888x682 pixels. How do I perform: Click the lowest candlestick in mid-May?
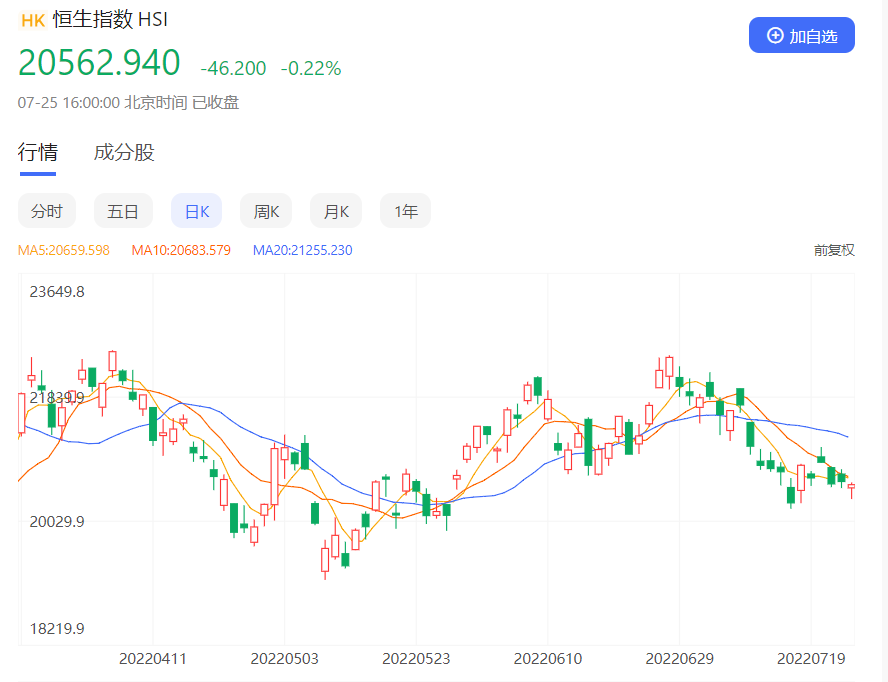tap(325, 559)
